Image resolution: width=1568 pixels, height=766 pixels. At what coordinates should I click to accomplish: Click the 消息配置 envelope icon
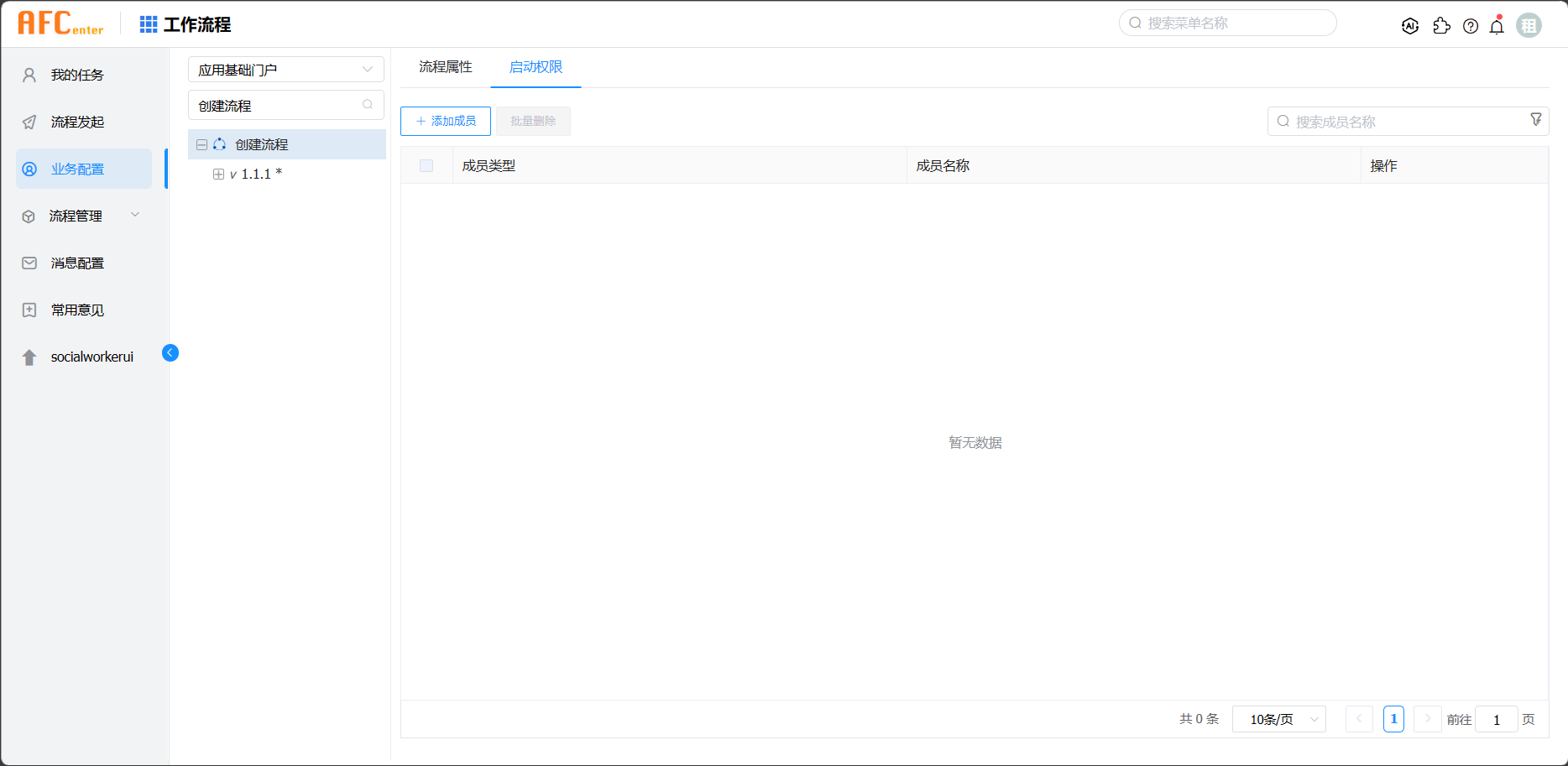[29, 263]
